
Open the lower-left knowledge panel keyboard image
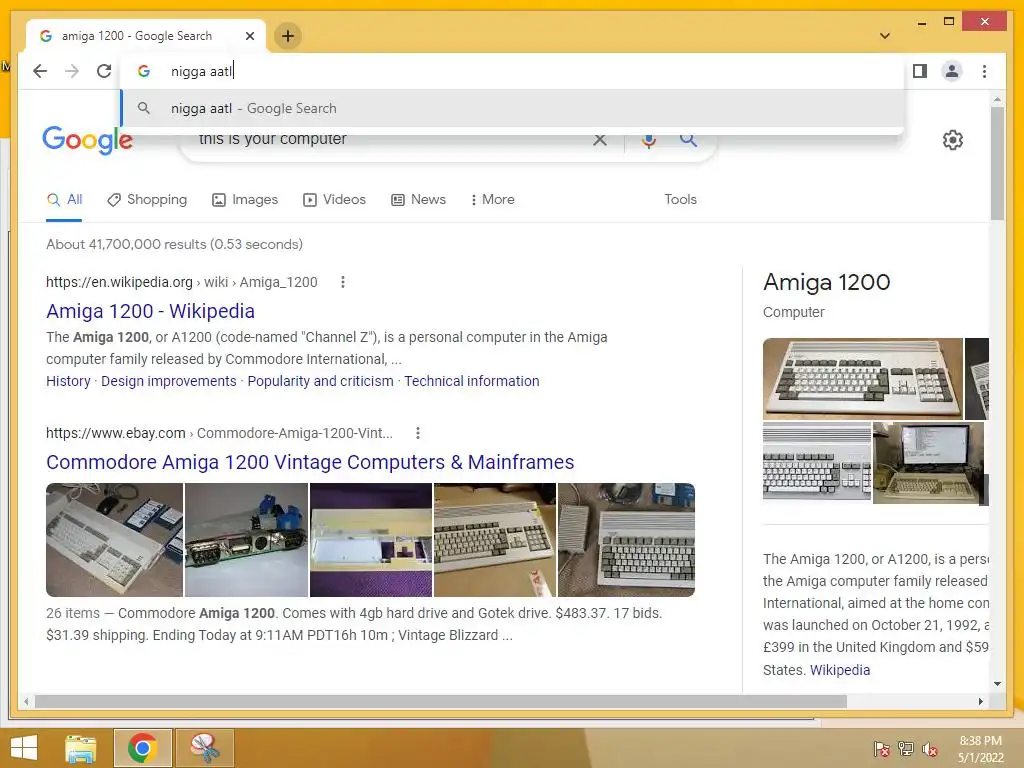click(817, 462)
